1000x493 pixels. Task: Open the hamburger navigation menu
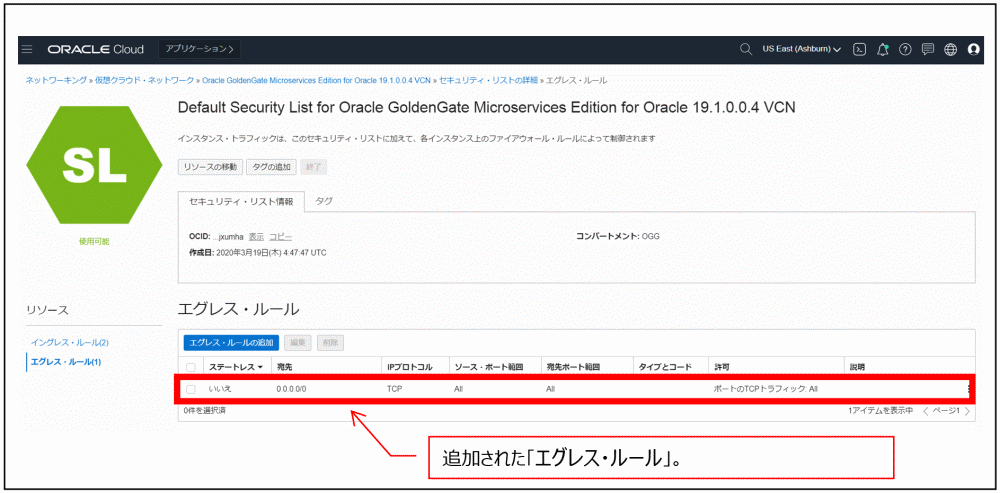[x=27, y=50]
